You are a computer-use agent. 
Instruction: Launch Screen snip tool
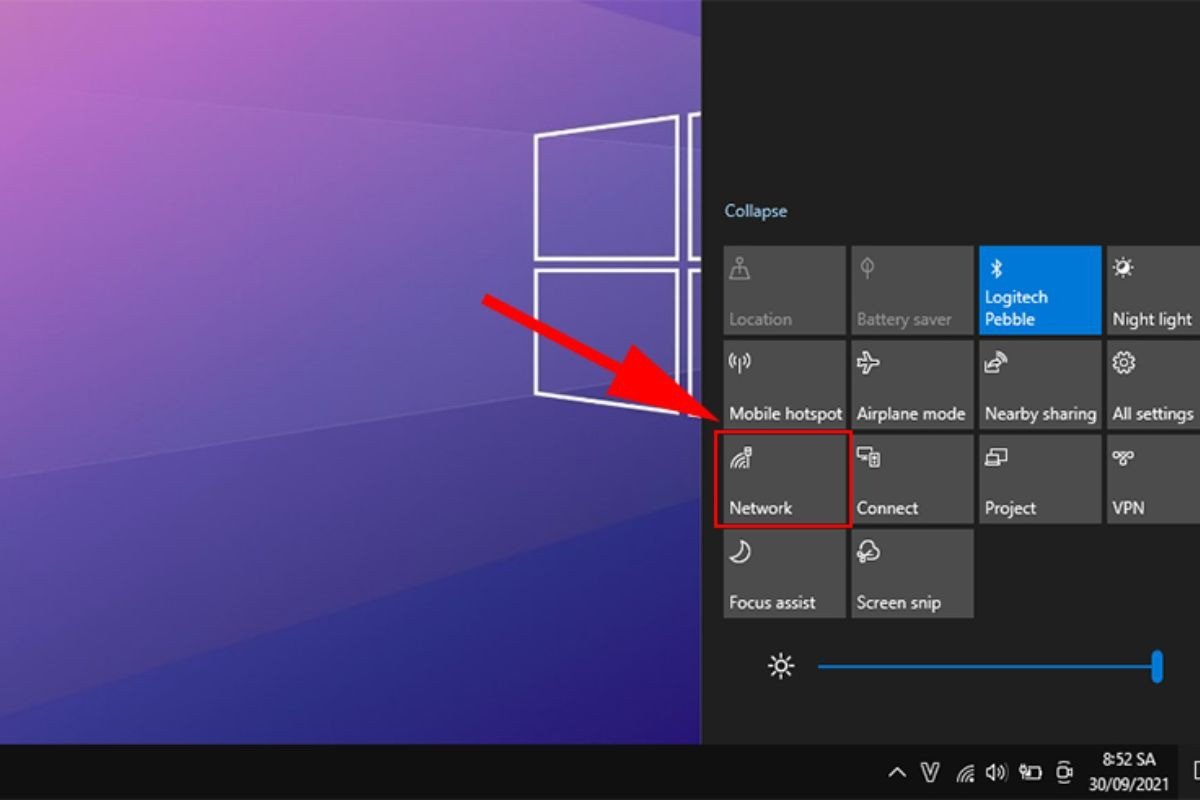coord(911,574)
